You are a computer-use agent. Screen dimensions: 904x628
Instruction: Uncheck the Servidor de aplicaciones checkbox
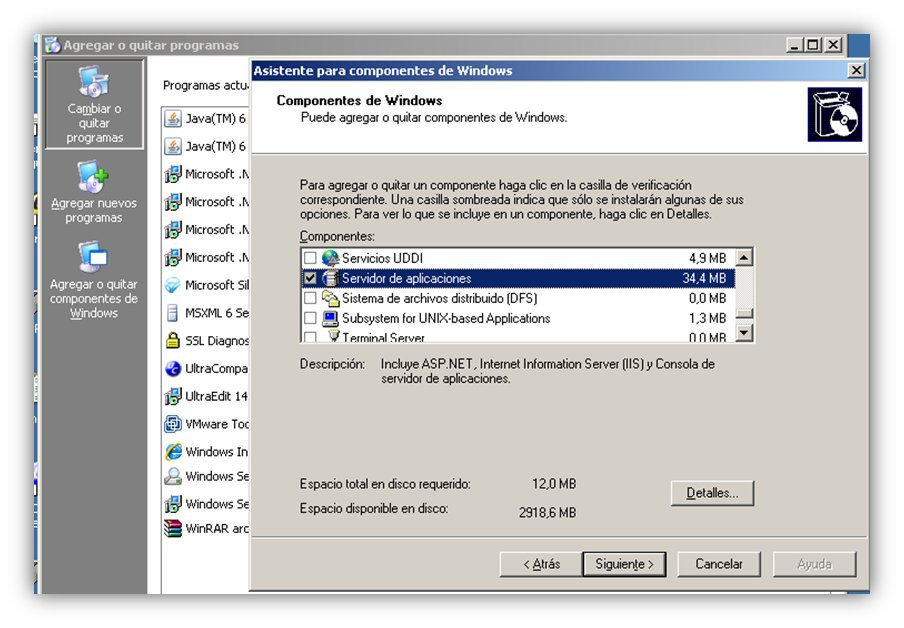click(310, 278)
